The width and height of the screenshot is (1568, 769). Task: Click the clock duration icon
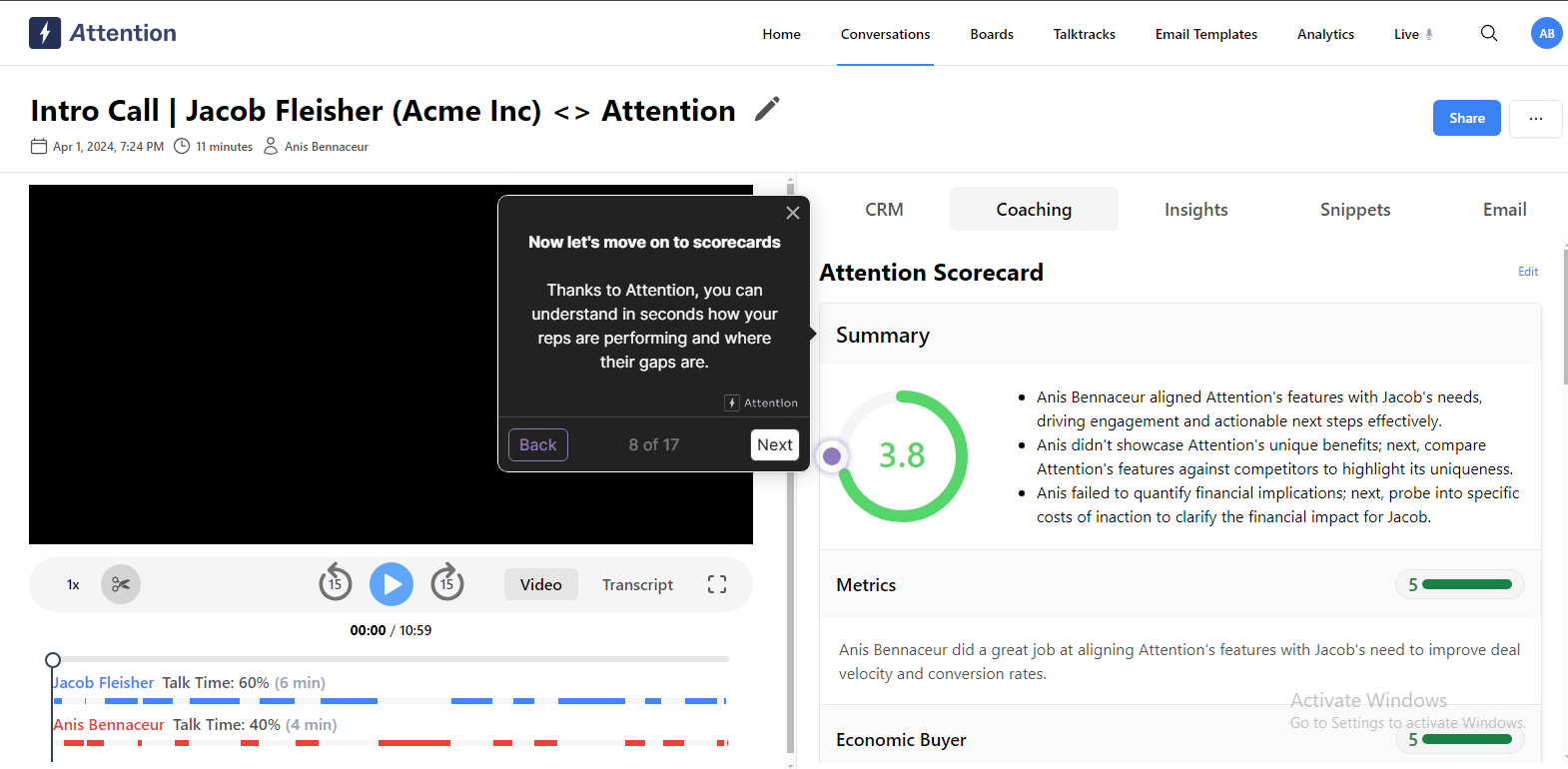[x=182, y=146]
